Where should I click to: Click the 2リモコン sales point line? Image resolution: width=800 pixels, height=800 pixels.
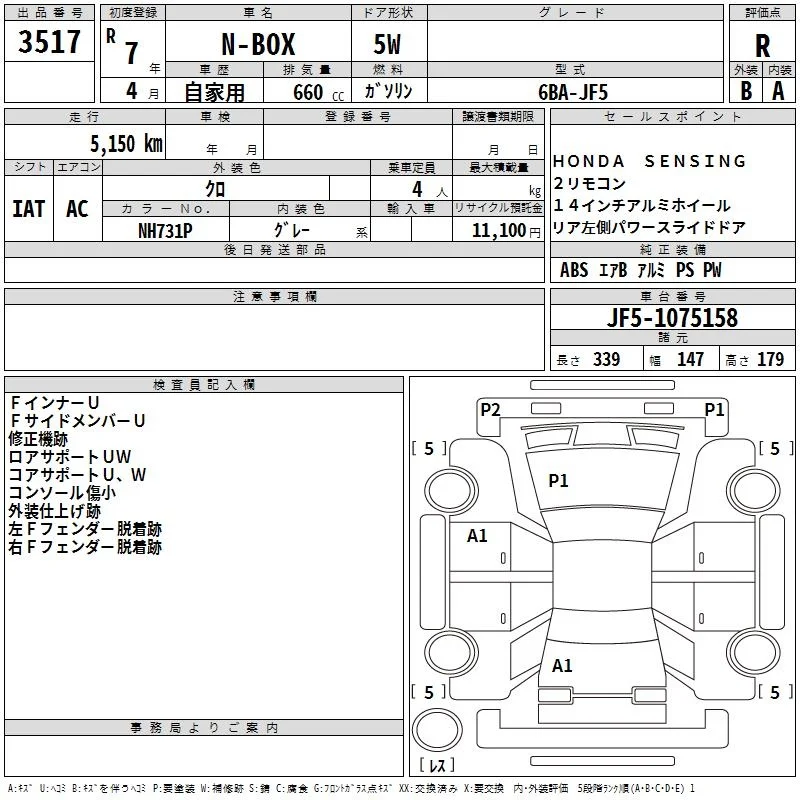589,183
